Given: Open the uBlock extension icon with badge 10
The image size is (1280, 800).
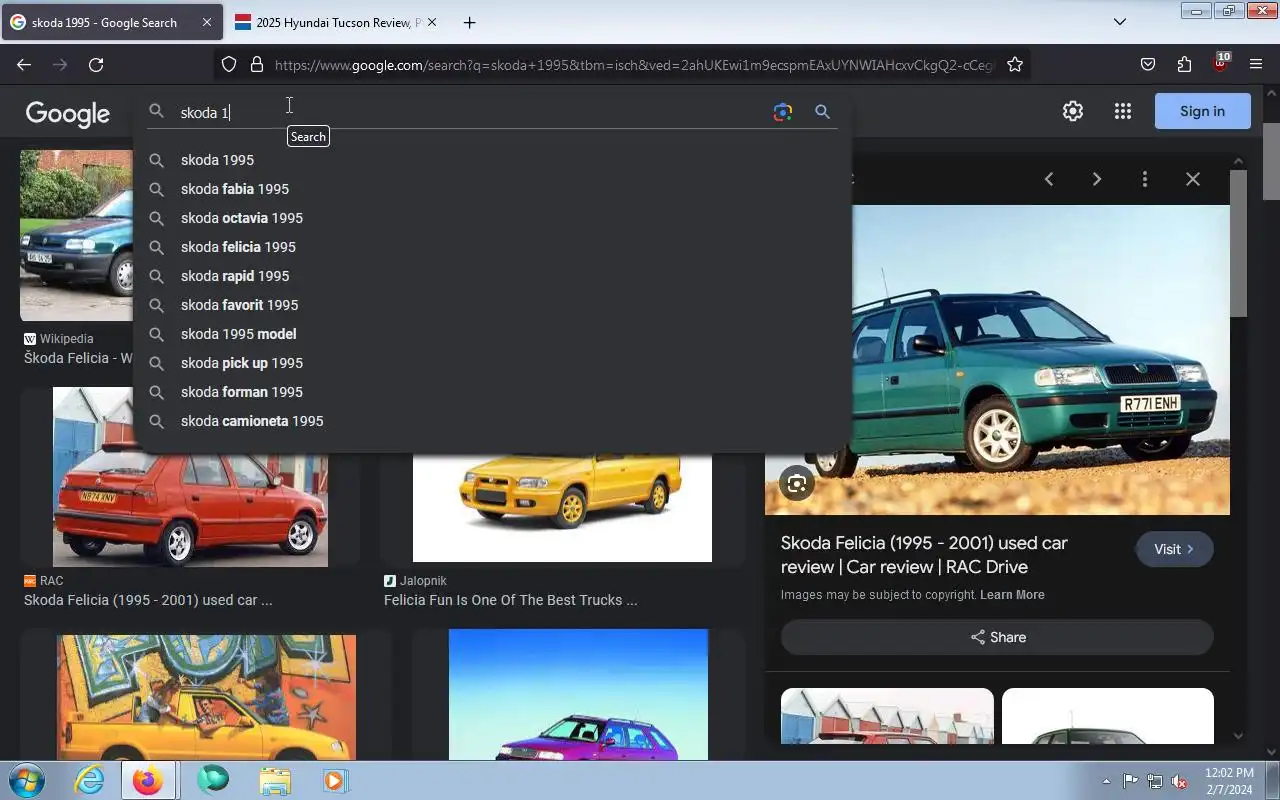Looking at the screenshot, I should [x=1220, y=63].
